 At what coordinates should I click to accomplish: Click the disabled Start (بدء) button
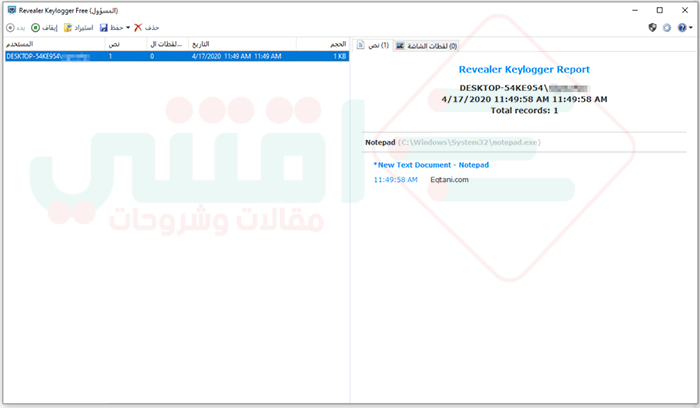pyautogui.click(x=15, y=28)
